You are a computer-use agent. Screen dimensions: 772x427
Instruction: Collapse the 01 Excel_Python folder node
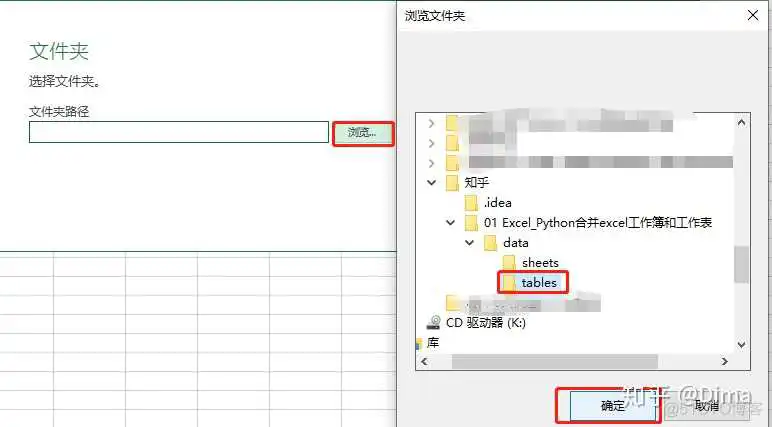(x=450, y=223)
